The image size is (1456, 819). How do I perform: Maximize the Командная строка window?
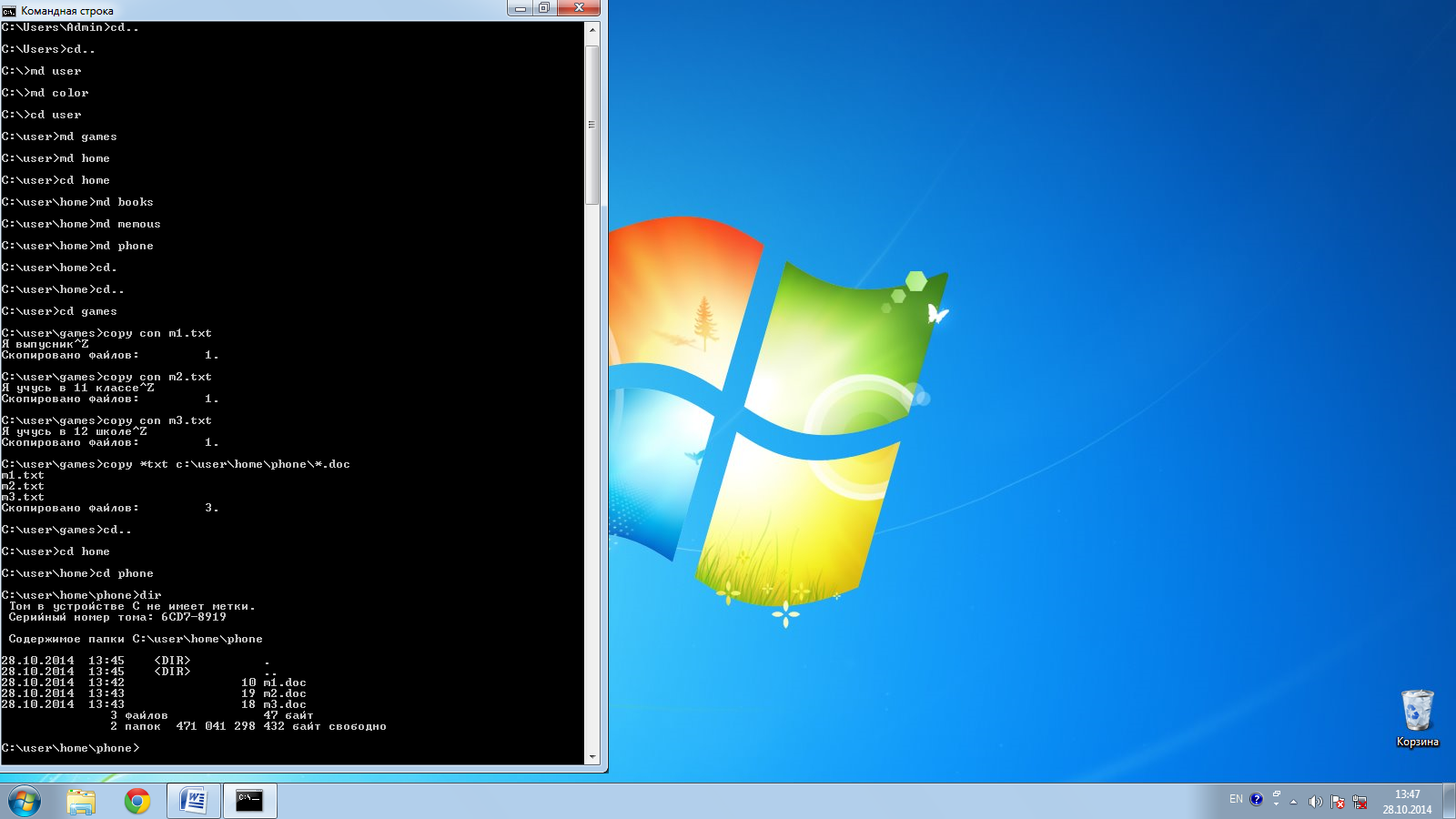[x=544, y=8]
